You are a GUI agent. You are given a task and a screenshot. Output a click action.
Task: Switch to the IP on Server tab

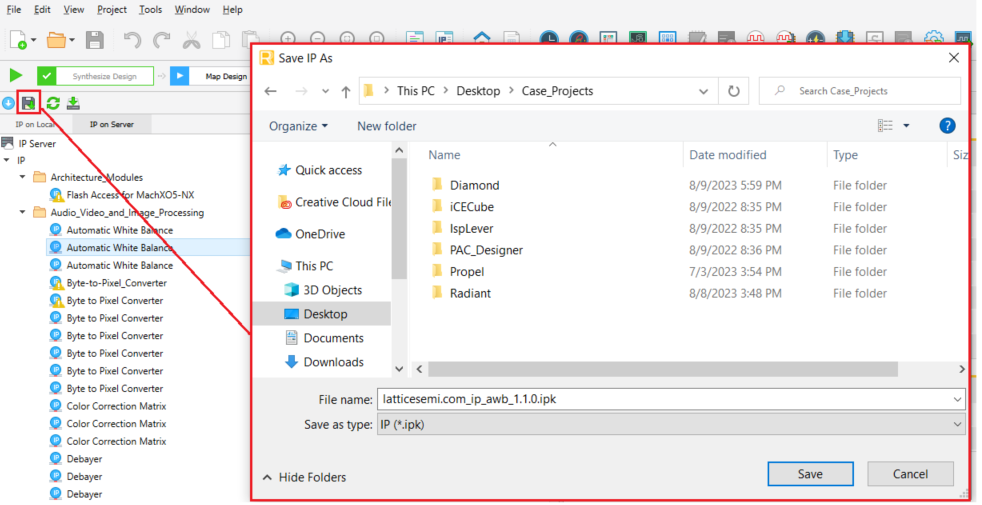(x=111, y=125)
